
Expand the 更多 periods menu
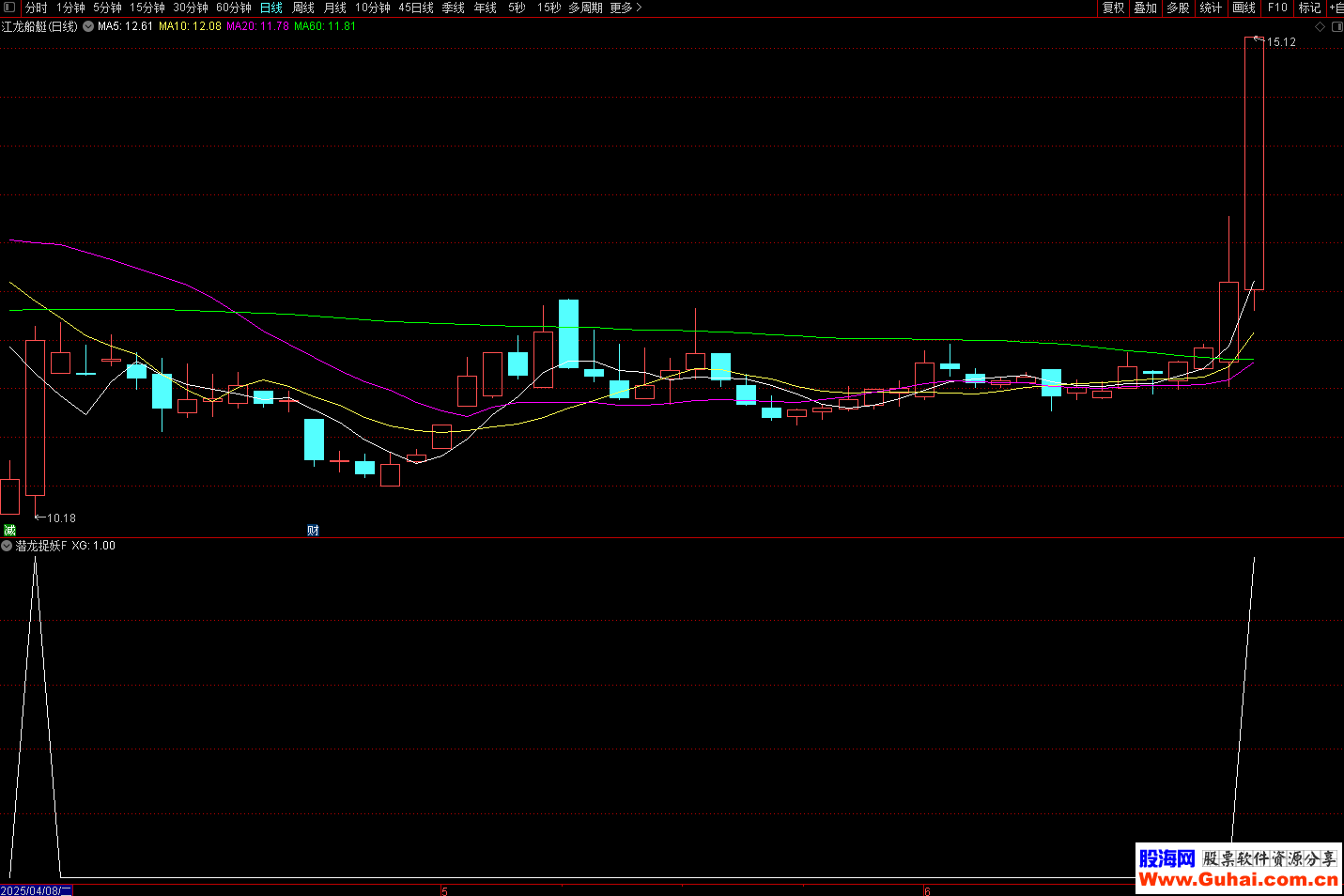tap(626, 8)
